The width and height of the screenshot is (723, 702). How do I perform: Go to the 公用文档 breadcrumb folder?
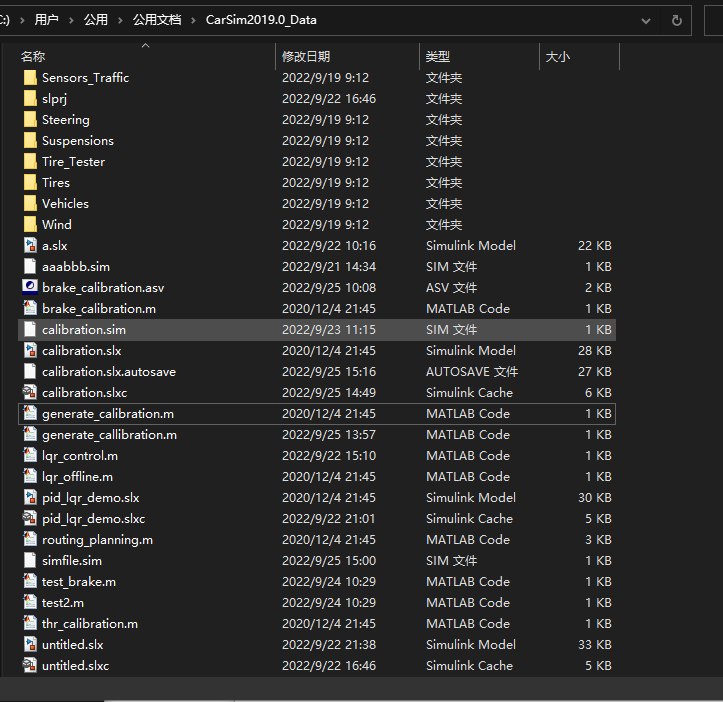tap(157, 20)
